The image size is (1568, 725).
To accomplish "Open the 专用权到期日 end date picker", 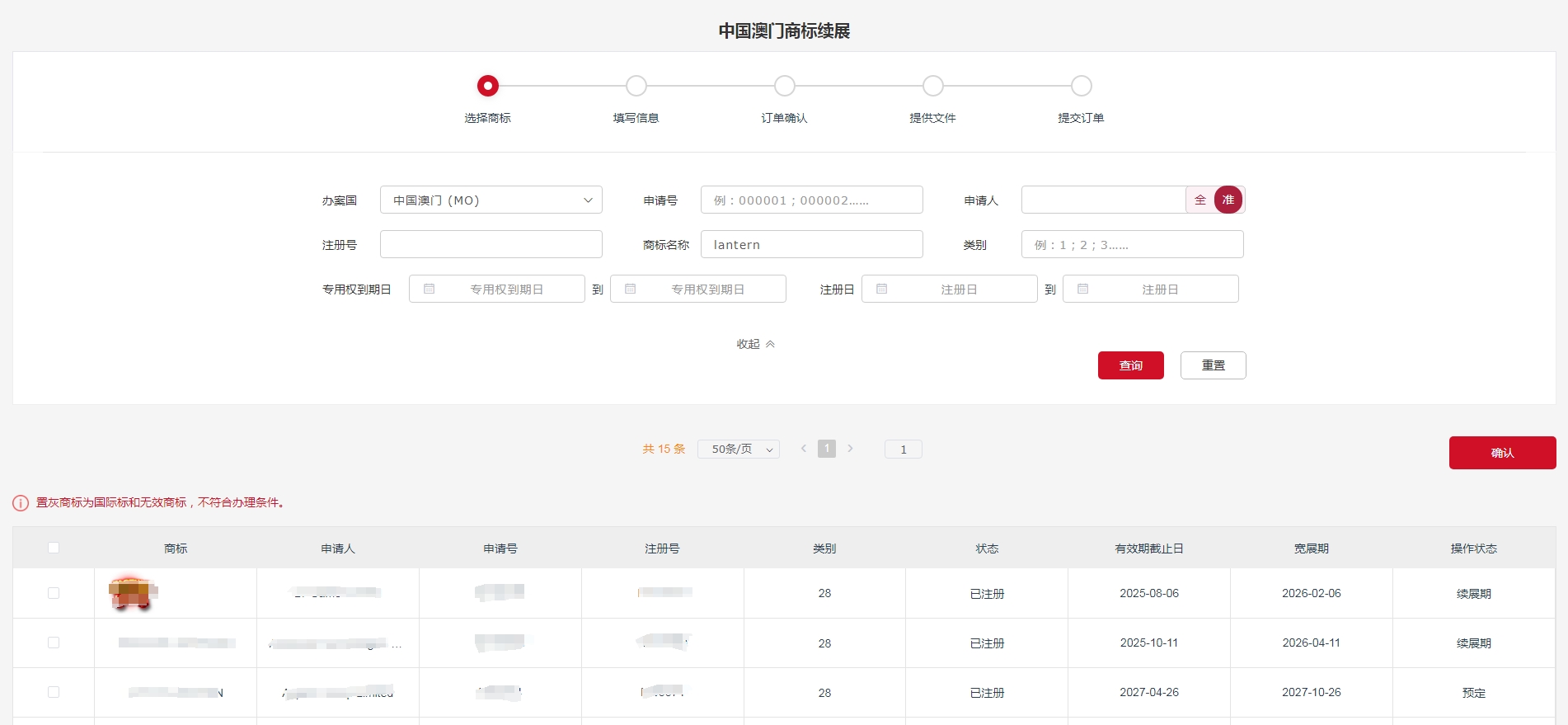I will pos(698,289).
